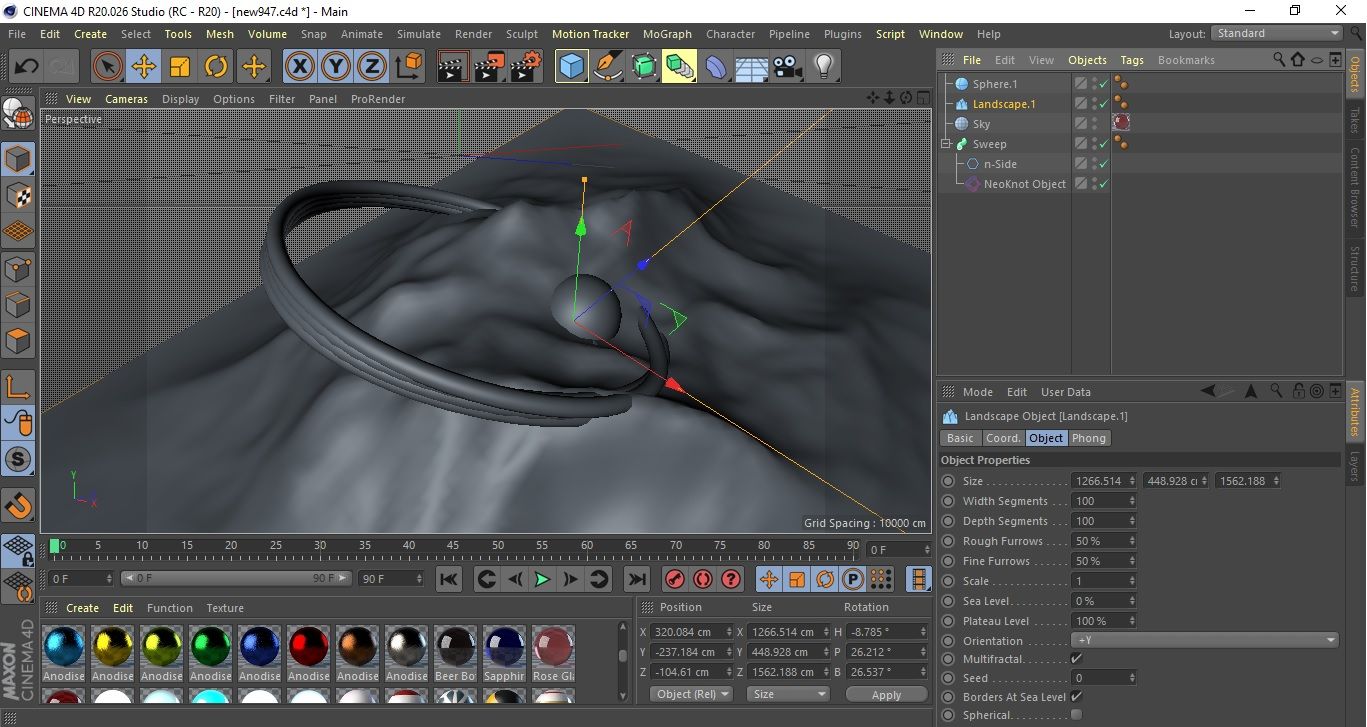Select Polygons mode in left palette
The height and width of the screenshot is (727, 1367).
[18, 341]
